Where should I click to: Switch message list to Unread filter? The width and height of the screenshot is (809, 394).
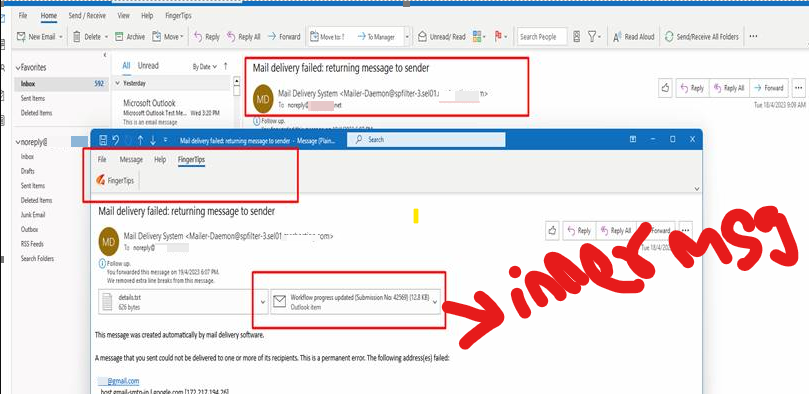click(x=148, y=65)
